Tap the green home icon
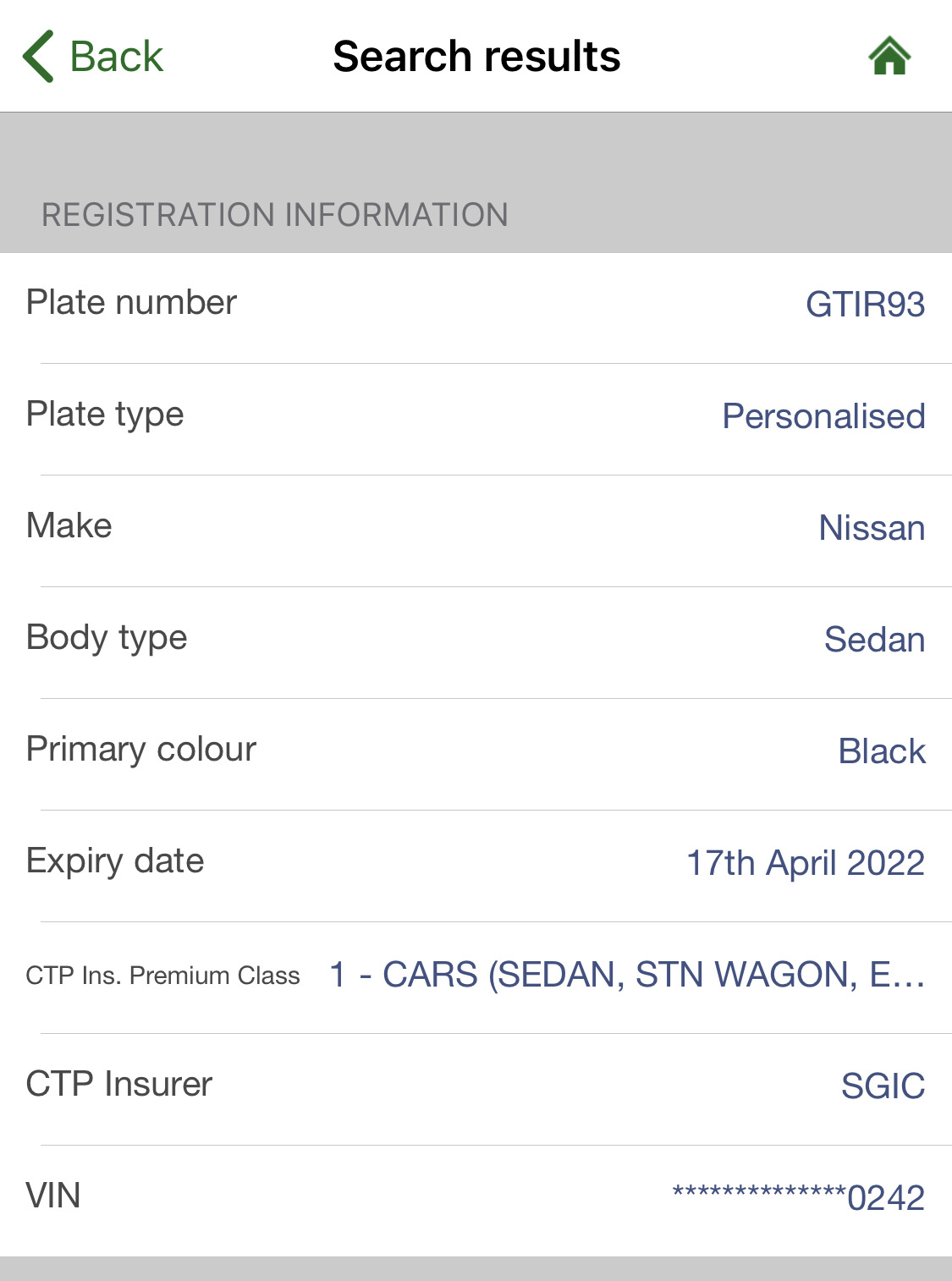The height and width of the screenshot is (1281, 952). (x=889, y=57)
